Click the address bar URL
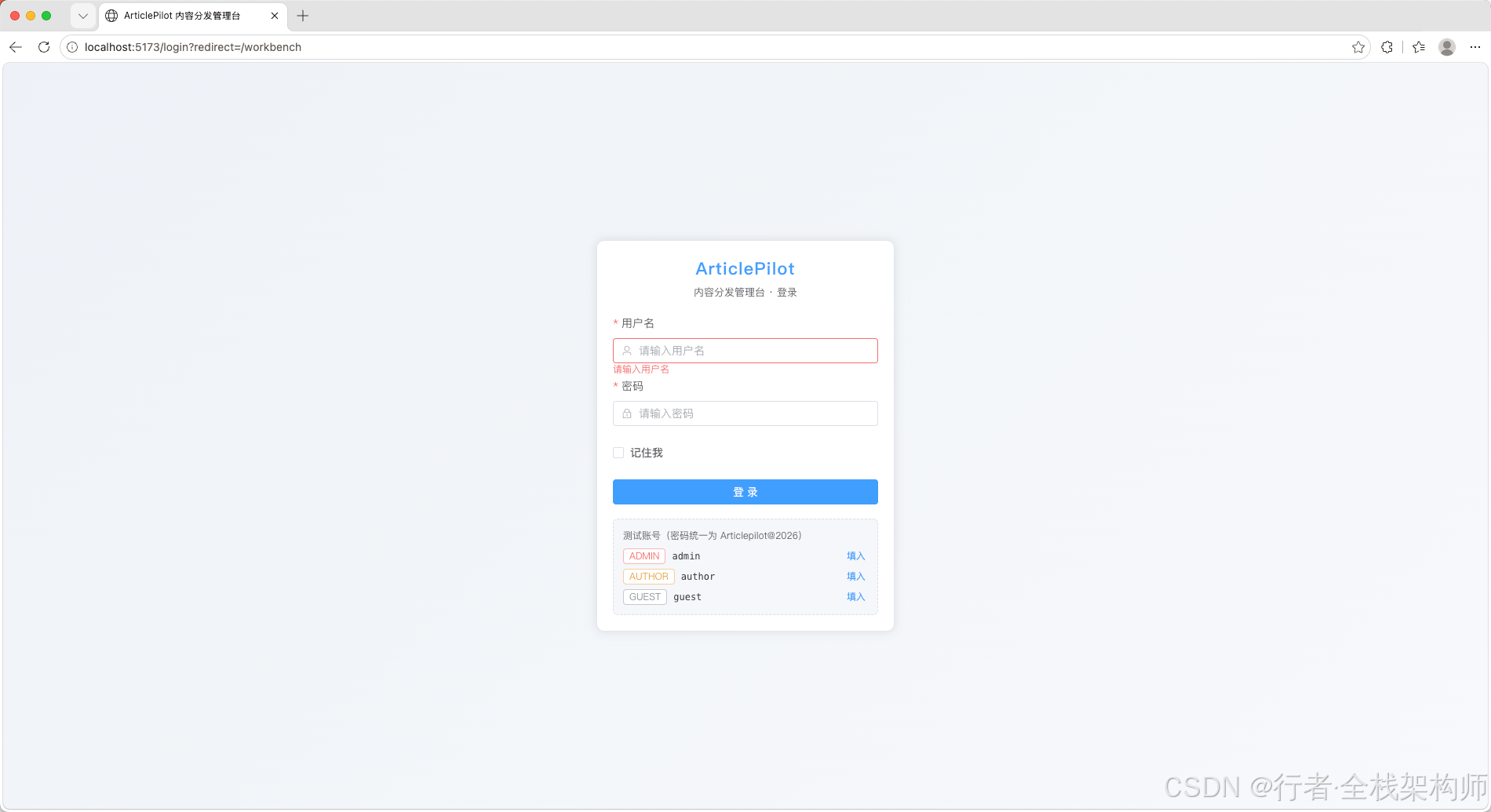The image size is (1491, 812). pyautogui.click(x=193, y=47)
